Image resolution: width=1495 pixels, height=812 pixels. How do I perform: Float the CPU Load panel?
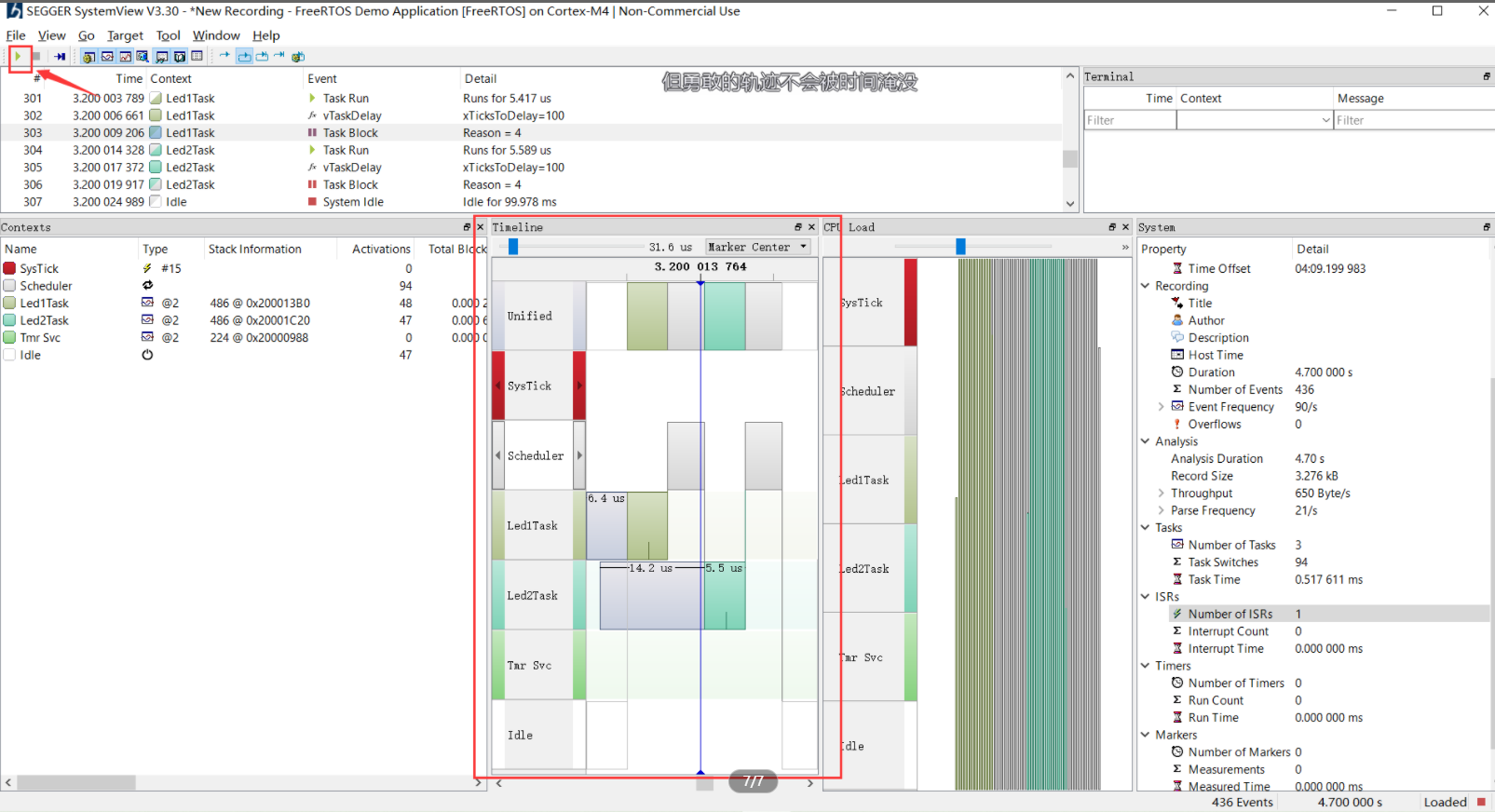point(1112,227)
